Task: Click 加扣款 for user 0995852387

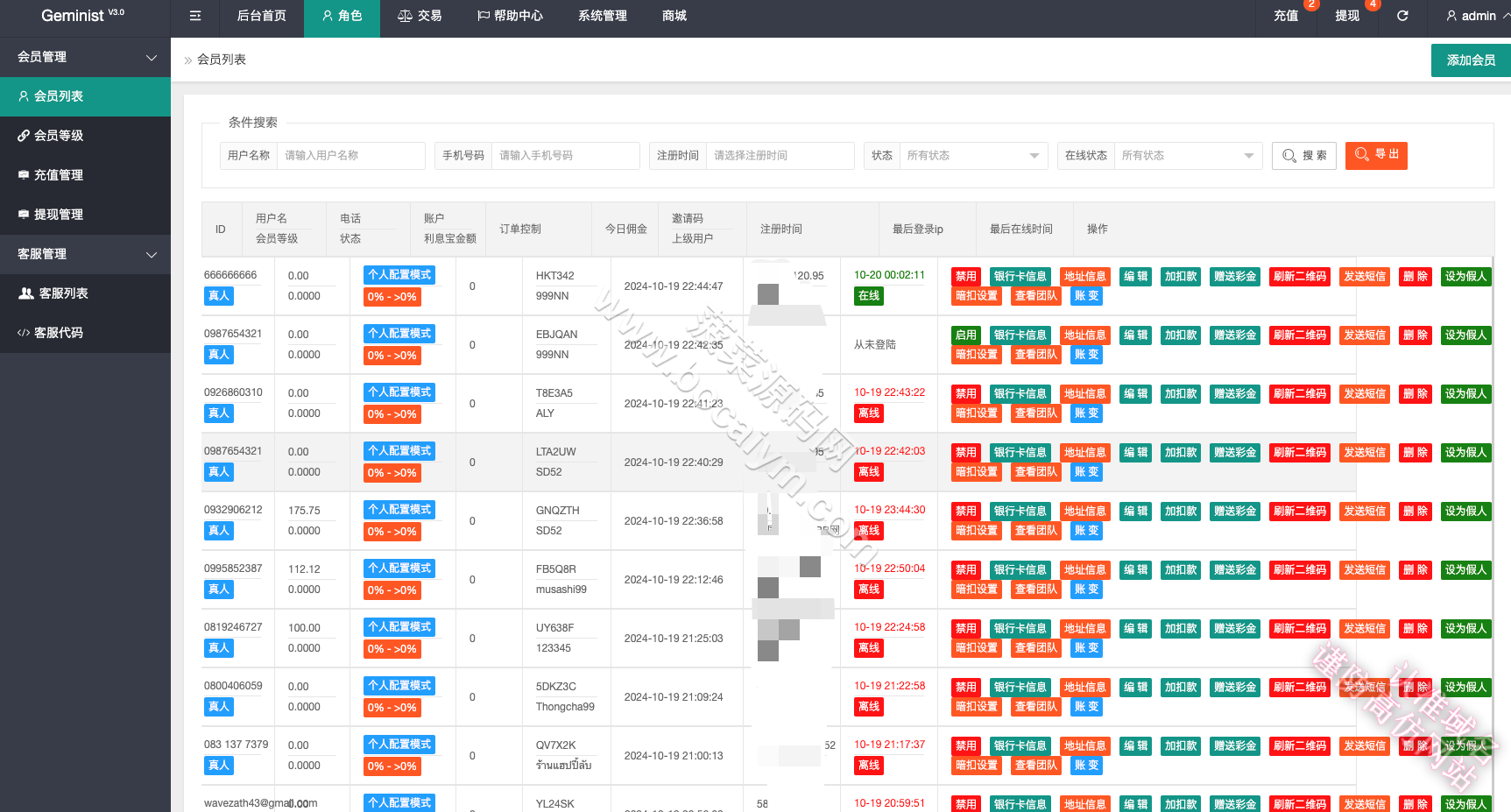Action: click(x=1181, y=570)
